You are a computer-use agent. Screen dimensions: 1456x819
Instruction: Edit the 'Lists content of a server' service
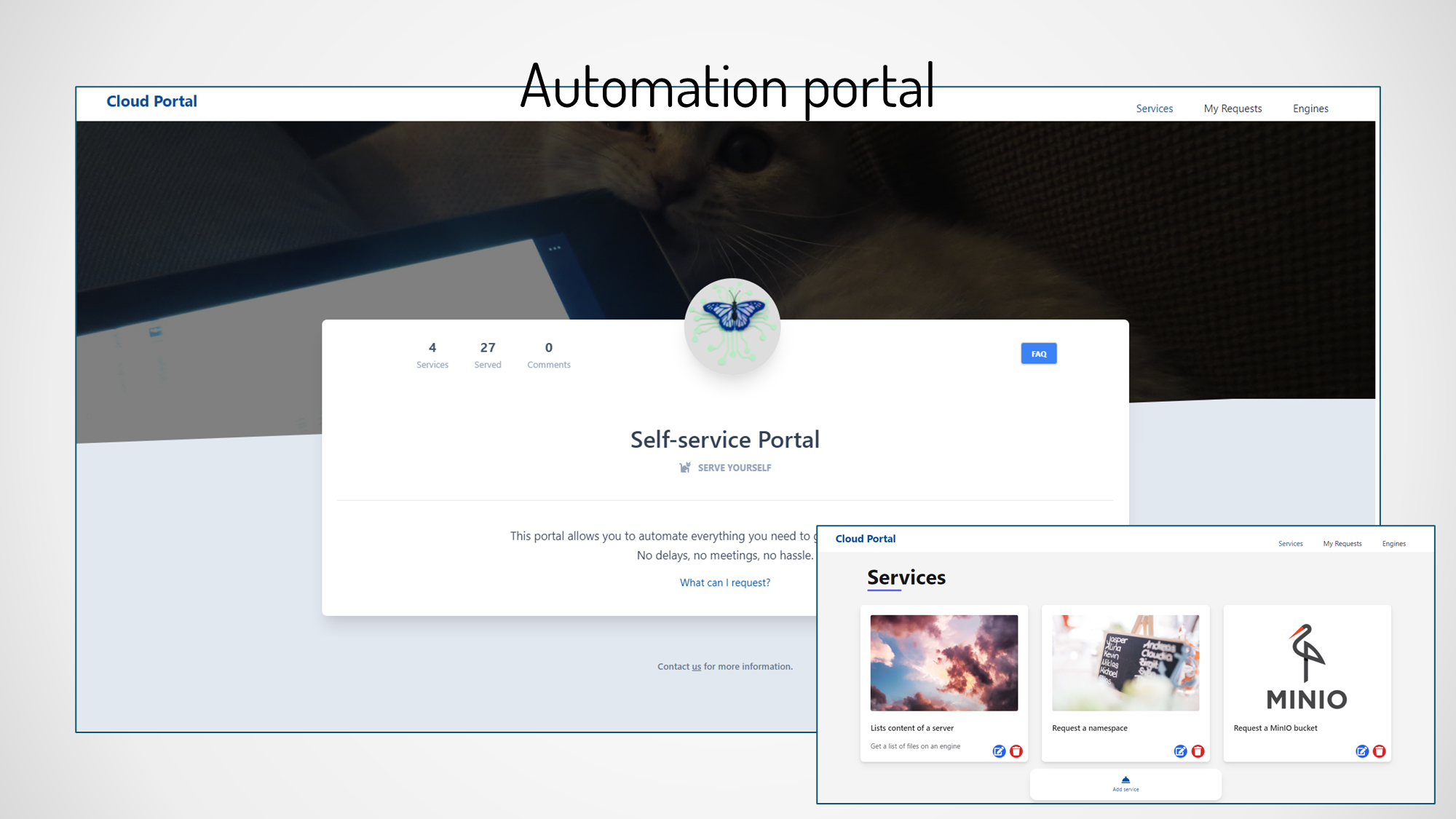[999, 751]
